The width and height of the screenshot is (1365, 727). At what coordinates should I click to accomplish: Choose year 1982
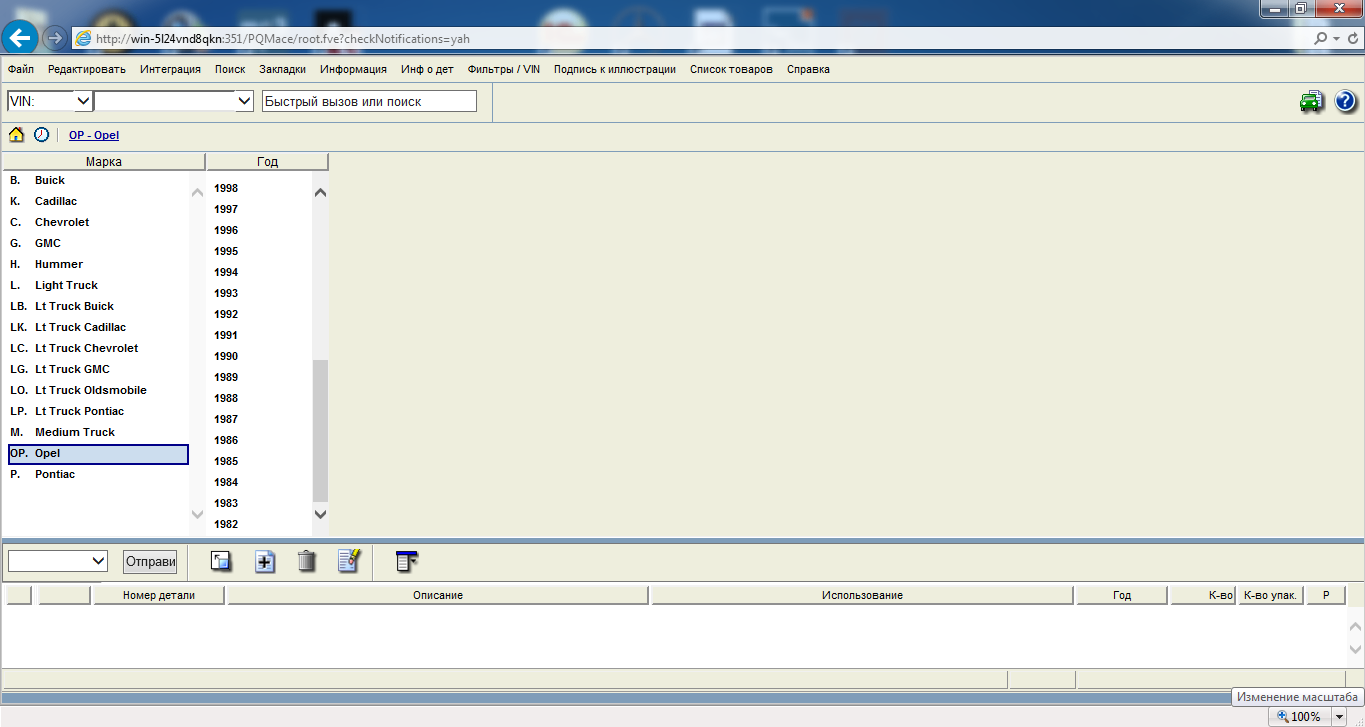[226, 524]
